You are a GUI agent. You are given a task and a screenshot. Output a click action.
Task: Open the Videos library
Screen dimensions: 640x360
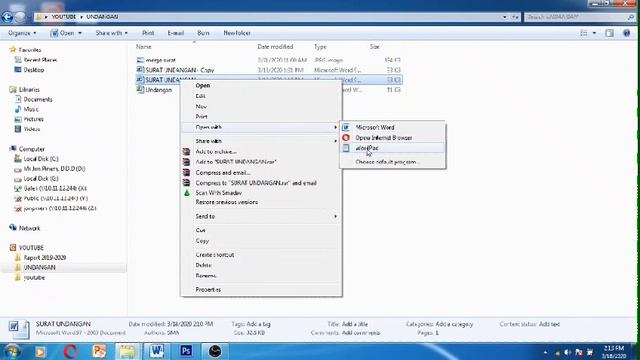pos(32,129)
